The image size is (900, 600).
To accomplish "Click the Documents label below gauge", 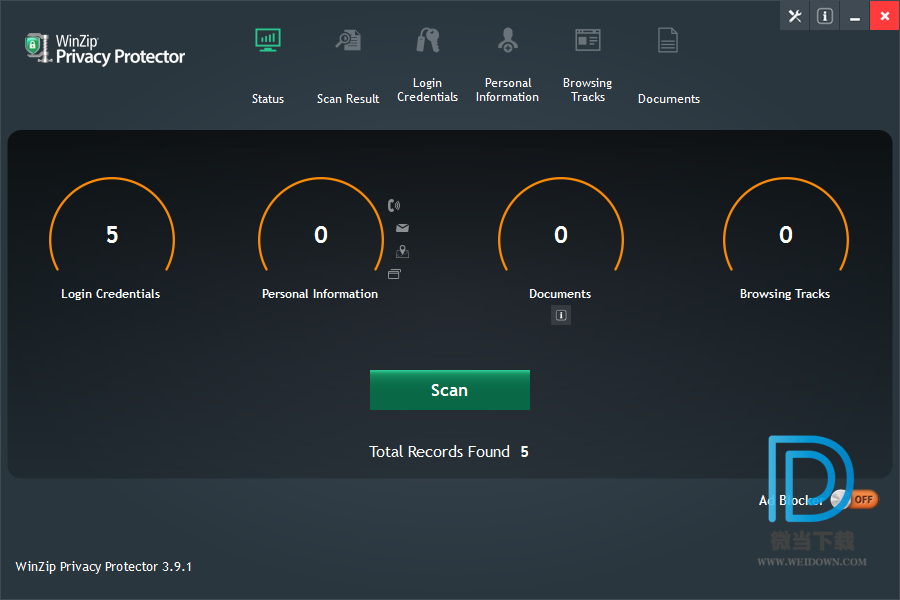I will (x=560, y=294).
